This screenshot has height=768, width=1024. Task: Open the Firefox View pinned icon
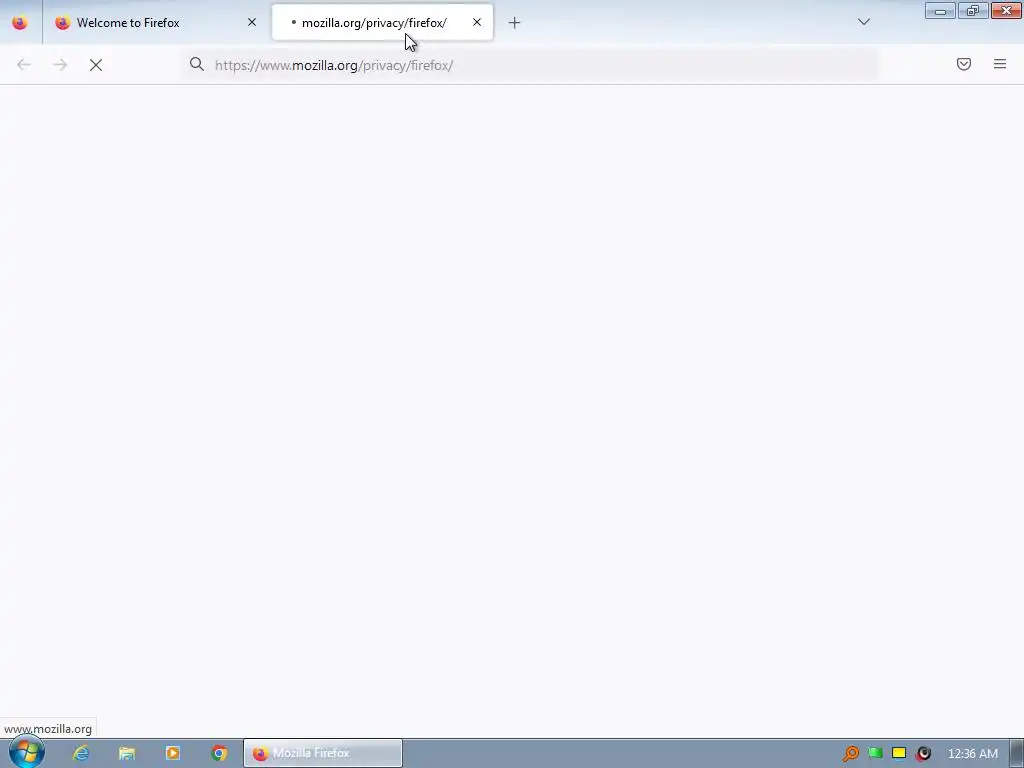pyautogui.click(x=20, y=23)
